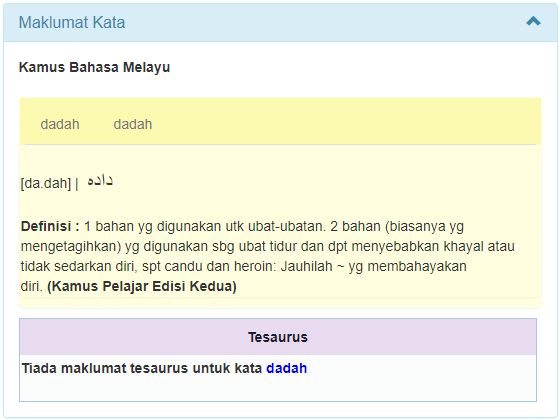The width and height of the screenshot is (560, 420).
Task: Click Tiada maklumat tesaurus untuk kata text
Action: 142,368
